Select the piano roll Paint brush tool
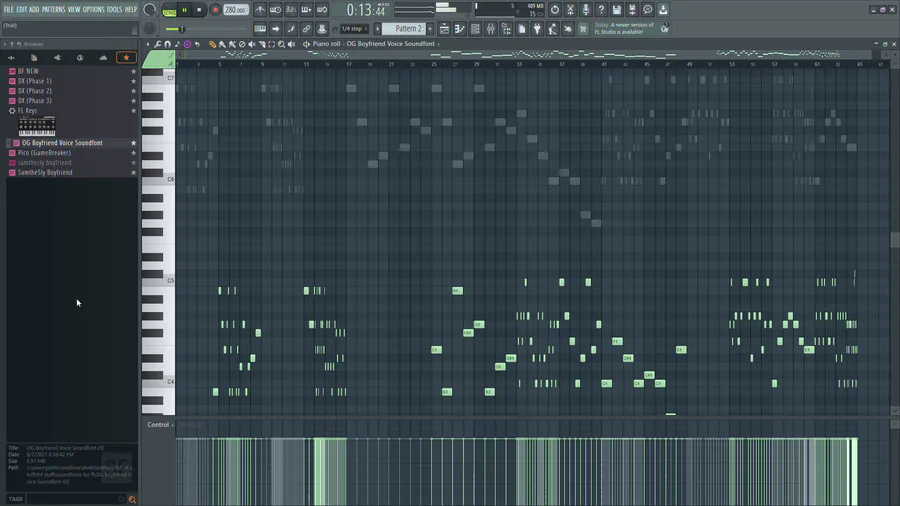Image resolution: width=900 pixels, height=506 pixels. (x=222, y=44)
